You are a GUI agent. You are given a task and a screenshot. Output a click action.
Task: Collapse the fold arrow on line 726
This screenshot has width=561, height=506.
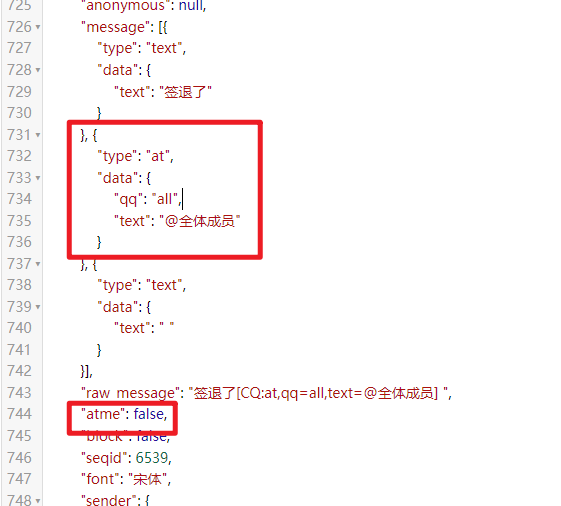(38, 27)
